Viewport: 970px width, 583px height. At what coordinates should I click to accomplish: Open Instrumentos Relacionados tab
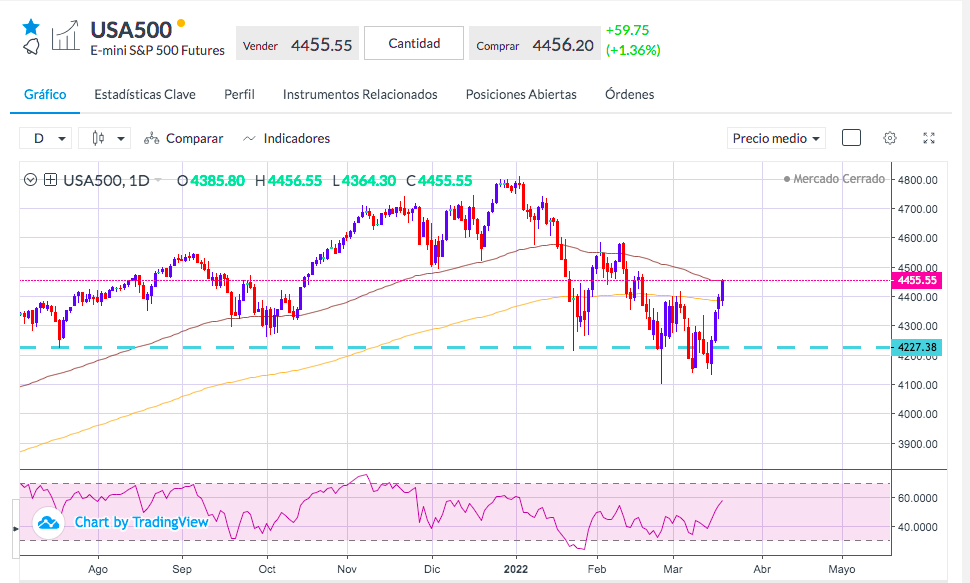point(360,94)
